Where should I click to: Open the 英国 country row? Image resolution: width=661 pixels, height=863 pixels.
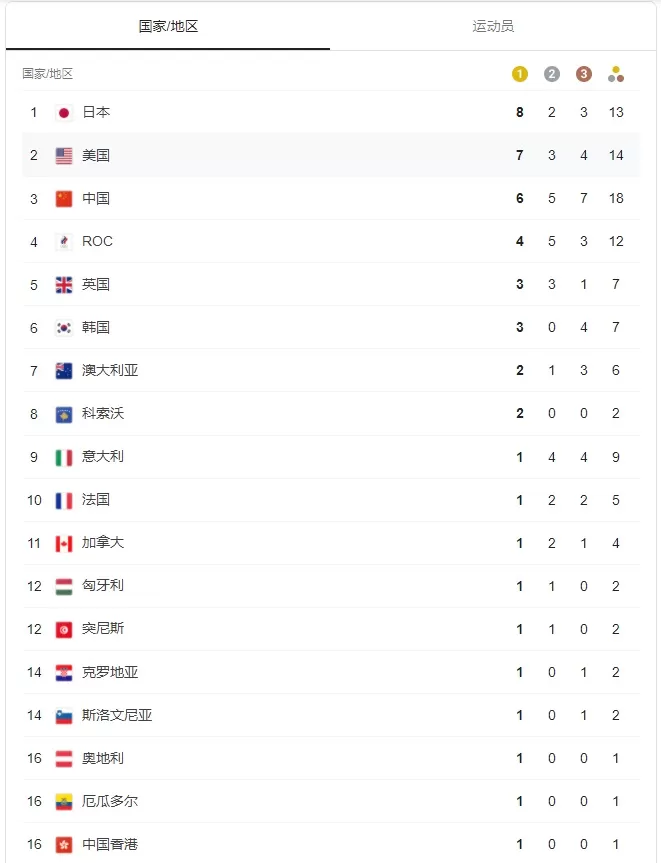point(331,285)
